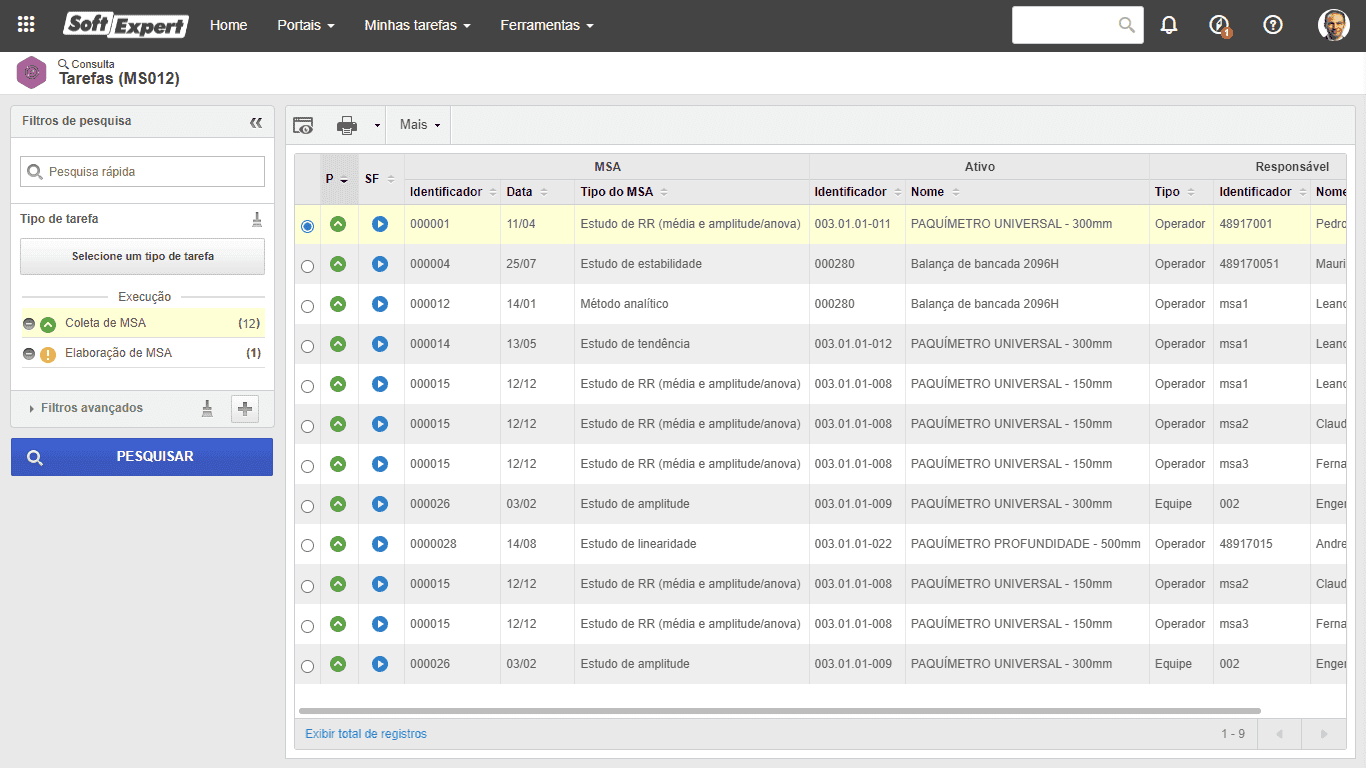Click Selecione um tipo de tarefa button

(x=142, y=257)
